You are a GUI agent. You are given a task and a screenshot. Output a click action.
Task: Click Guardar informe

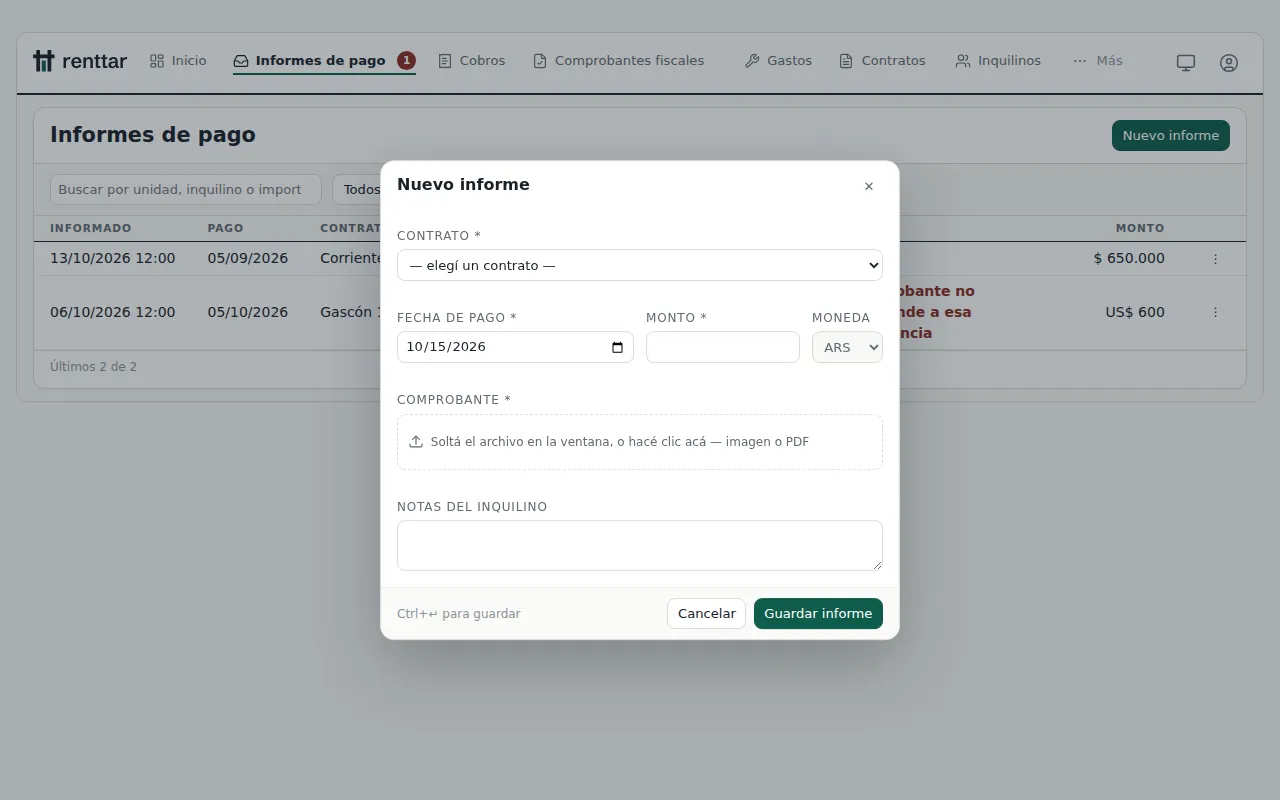pos(818,613)
